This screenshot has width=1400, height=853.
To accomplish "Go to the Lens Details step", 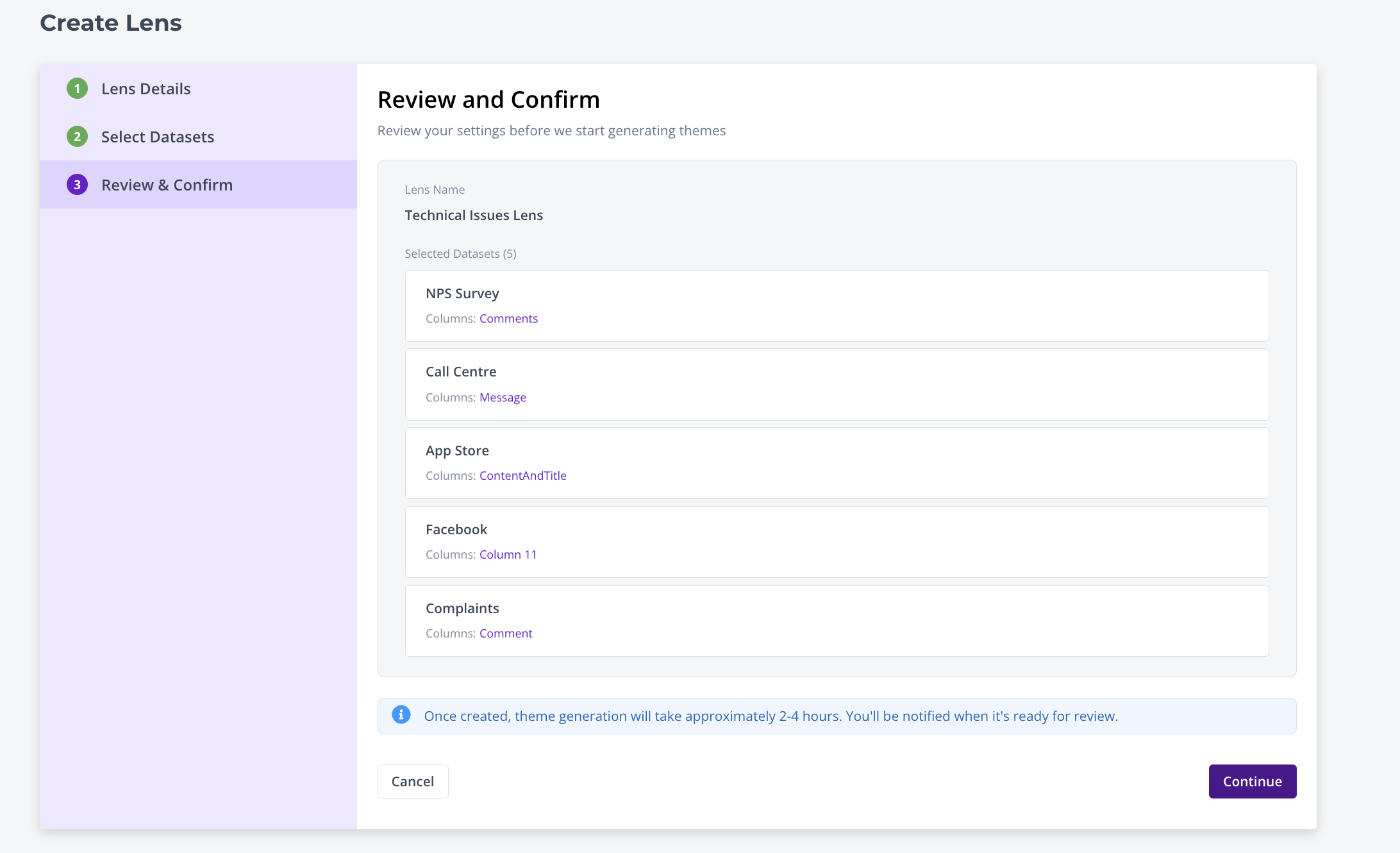I will click(146, 89).
